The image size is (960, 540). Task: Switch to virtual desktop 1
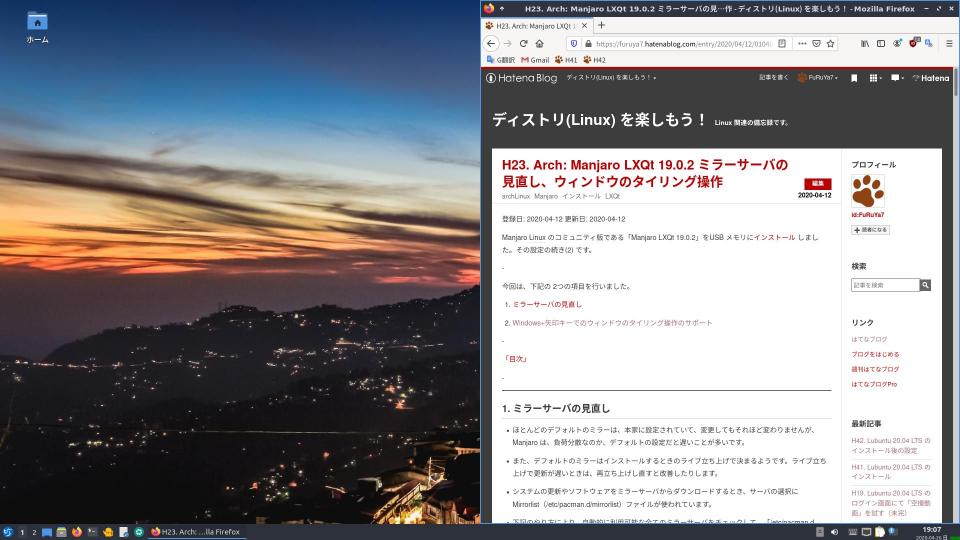(22, 532)
